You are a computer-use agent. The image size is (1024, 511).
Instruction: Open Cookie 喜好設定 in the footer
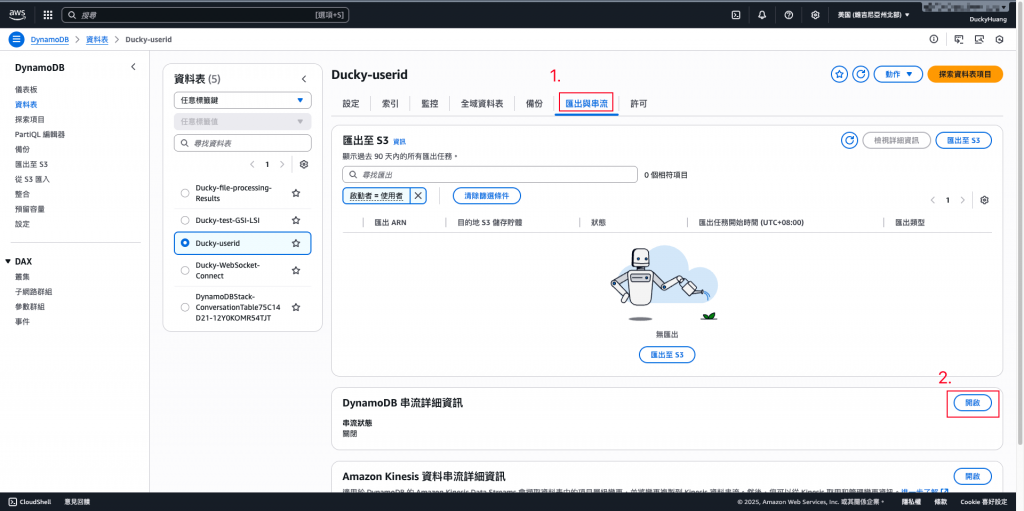pos(984,502)
